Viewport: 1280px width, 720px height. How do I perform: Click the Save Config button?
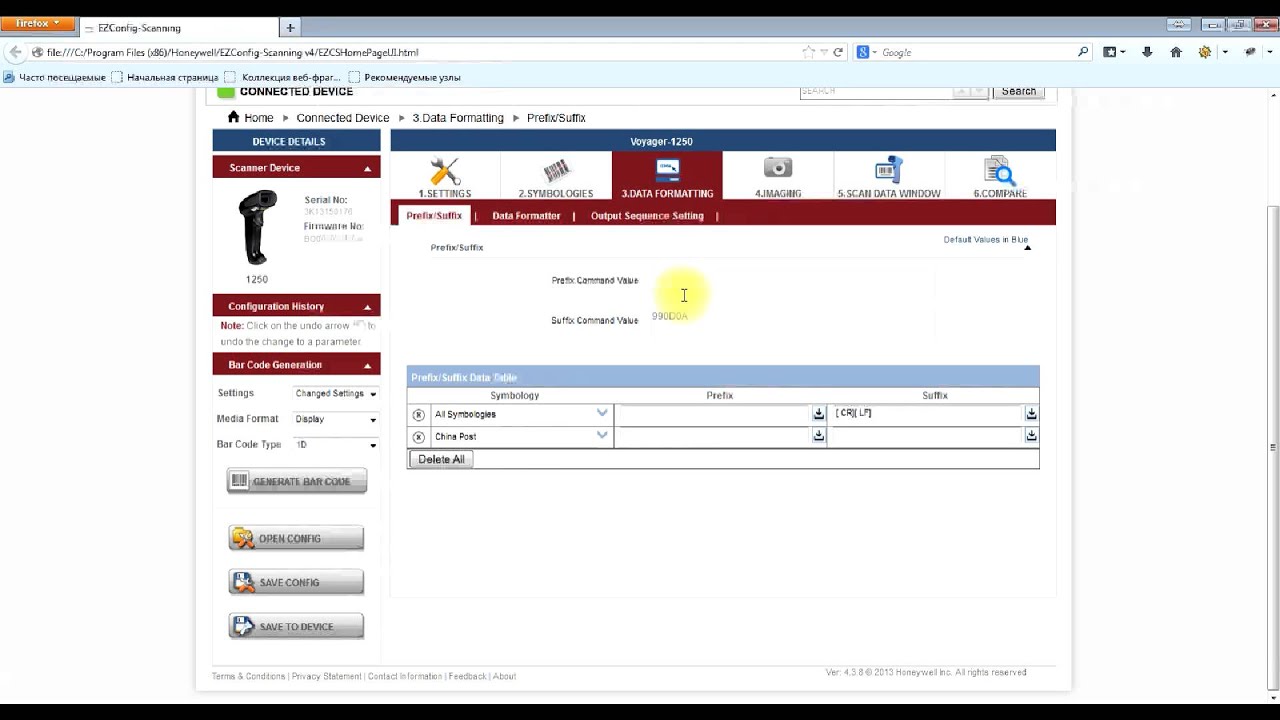(296, 582)
